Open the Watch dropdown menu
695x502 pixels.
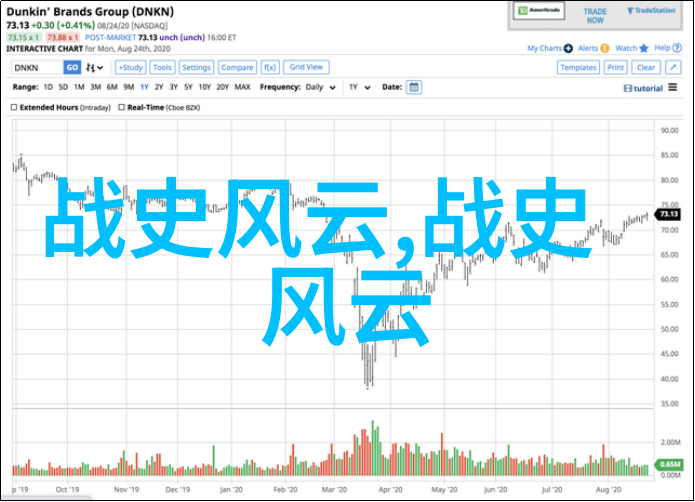tap(627, 48)
